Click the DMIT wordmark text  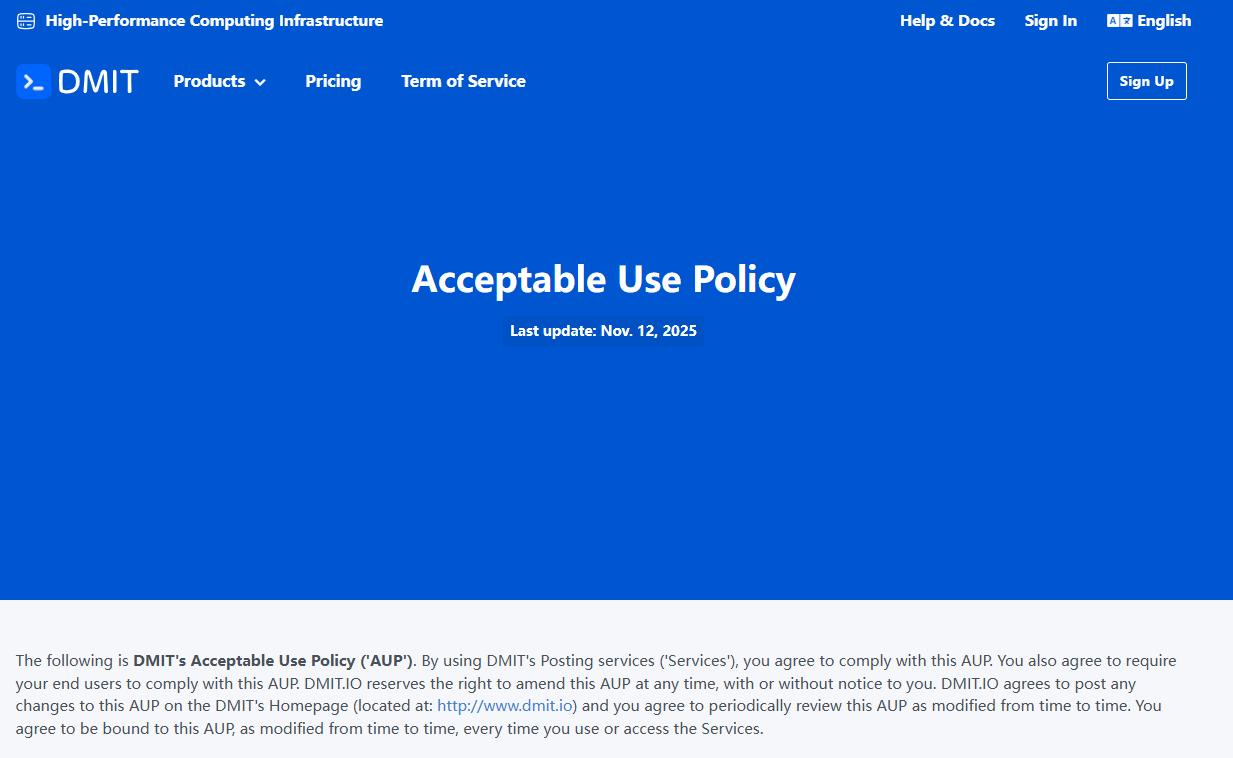point(98,82)
